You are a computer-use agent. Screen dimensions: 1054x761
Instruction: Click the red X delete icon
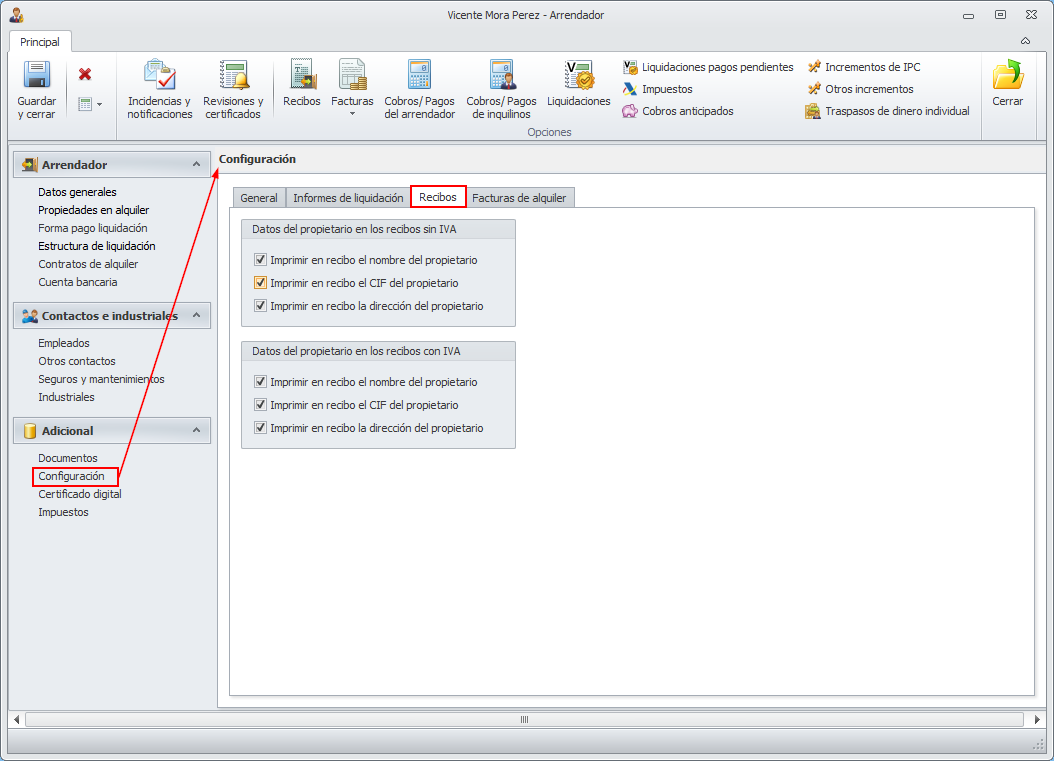[x=85, y=74]
